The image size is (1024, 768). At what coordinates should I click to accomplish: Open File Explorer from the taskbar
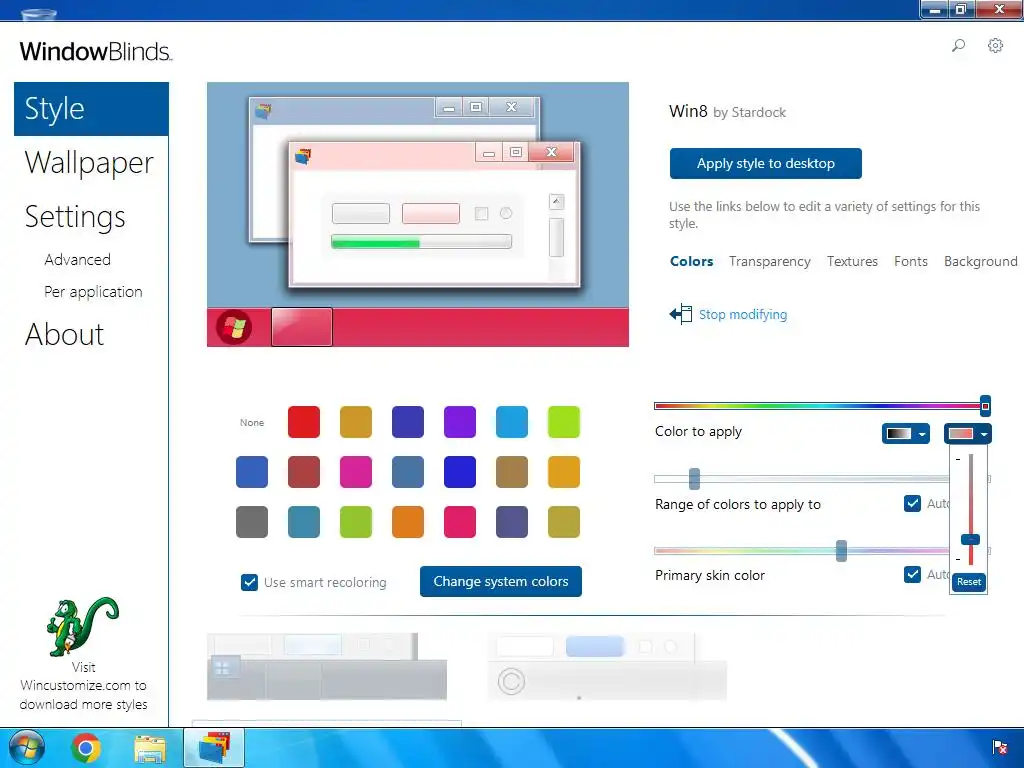[150, 748]
